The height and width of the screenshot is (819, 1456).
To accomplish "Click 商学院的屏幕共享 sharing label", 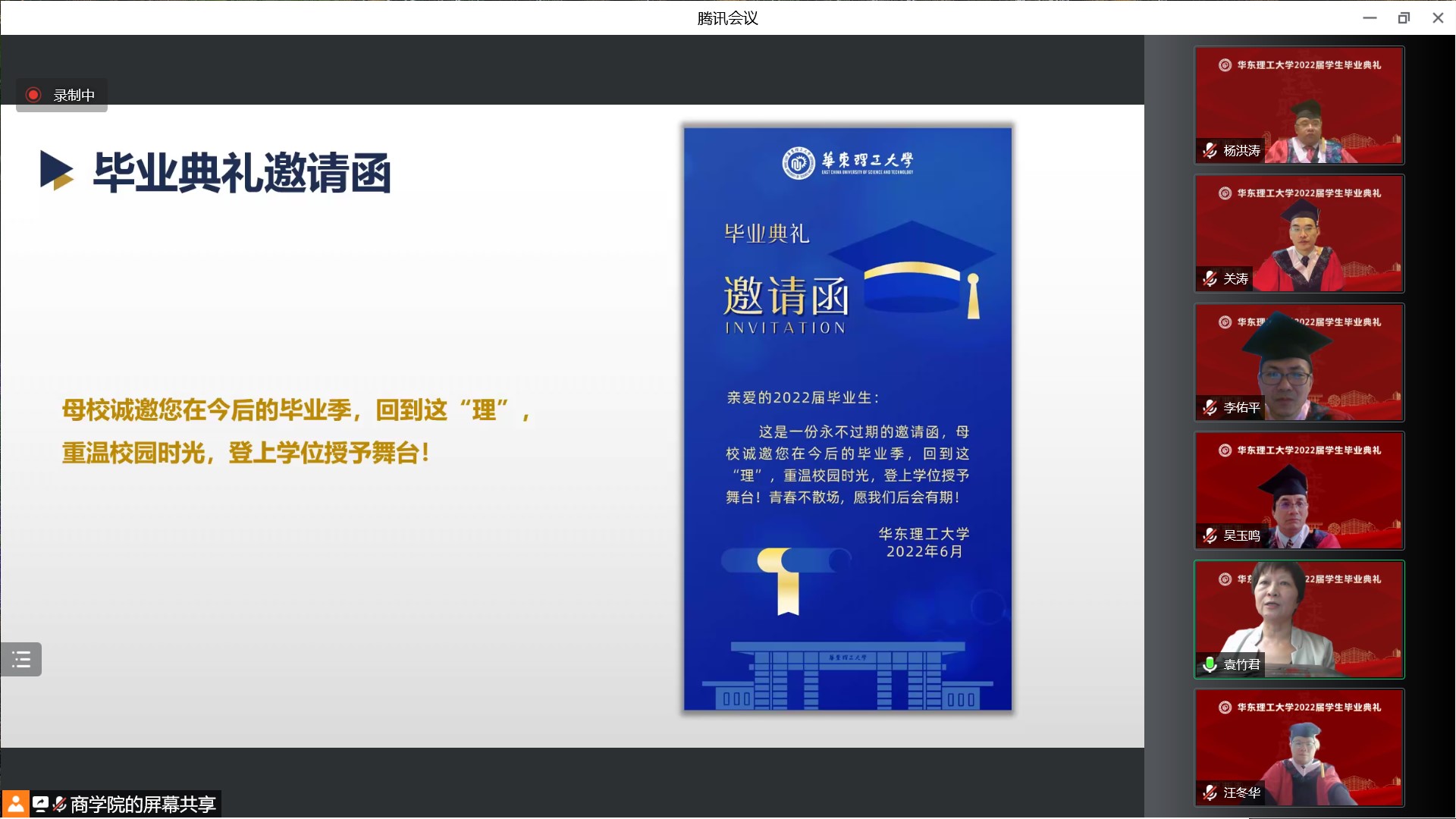I will (143, 804).
